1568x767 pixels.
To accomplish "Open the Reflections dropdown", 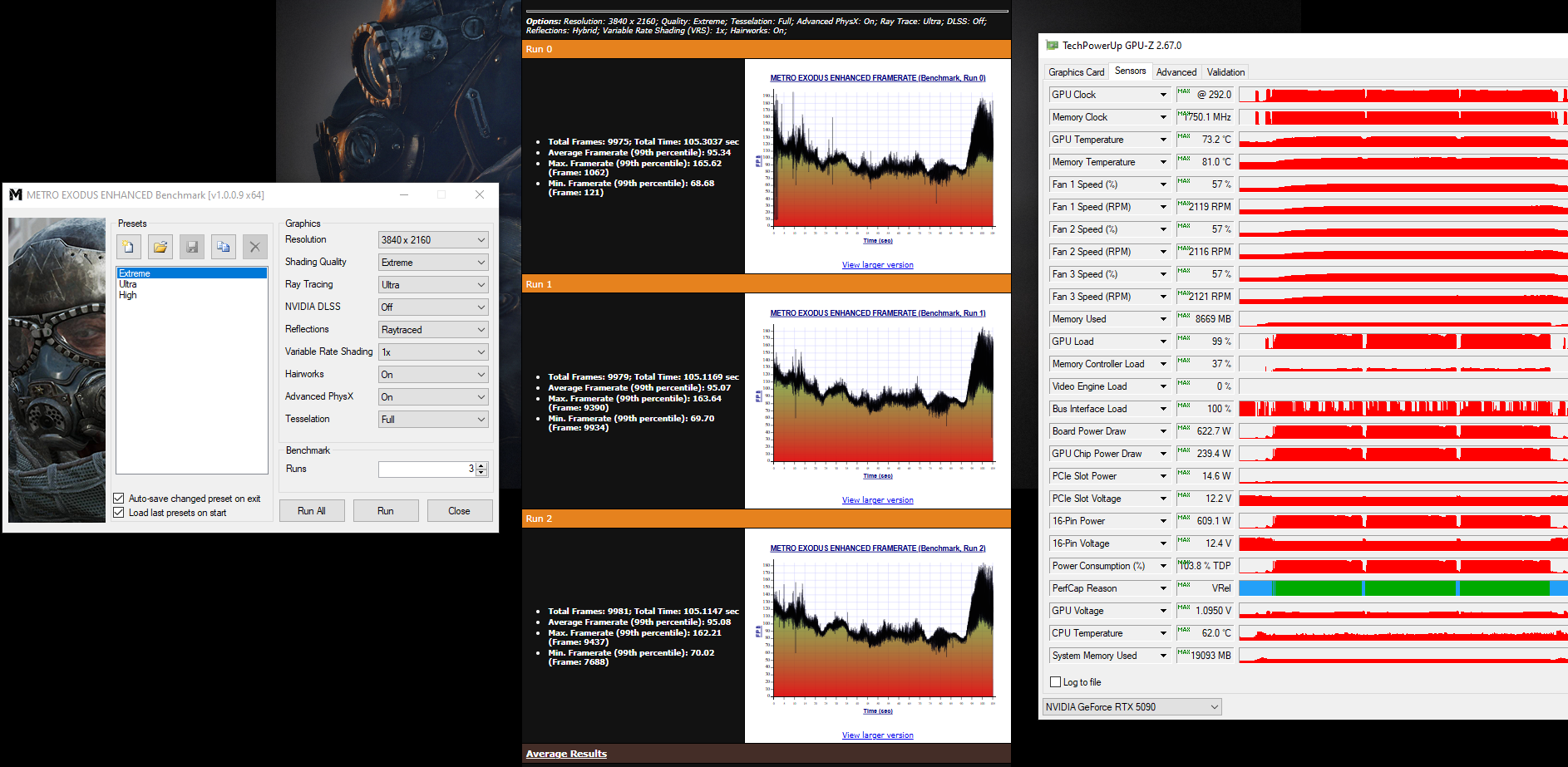I will (x=433, y=330).
